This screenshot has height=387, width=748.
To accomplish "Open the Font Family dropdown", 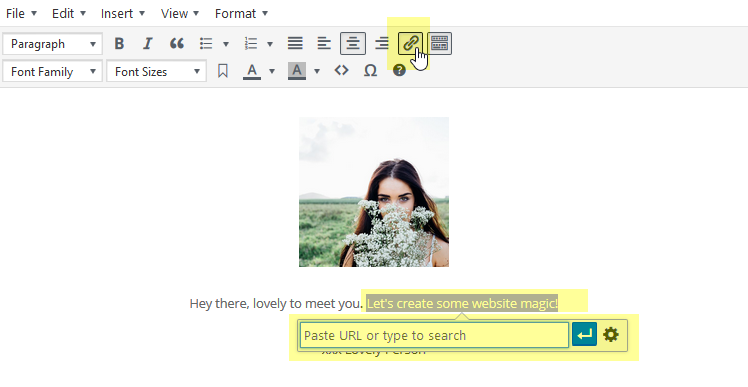I will 52,72.
